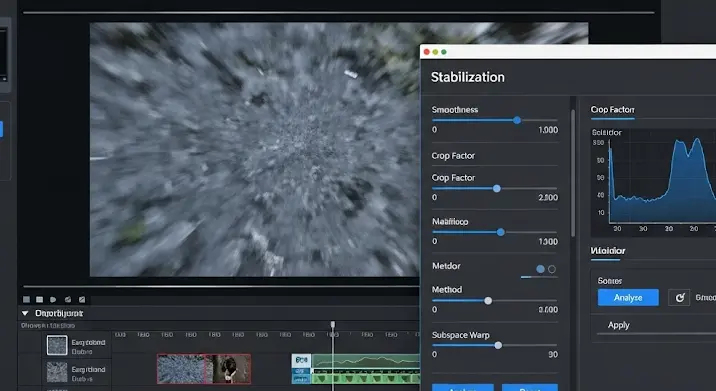Click the yellow minimize button of Stabilization window
The image size is (716, 391).
coord(435,52)
